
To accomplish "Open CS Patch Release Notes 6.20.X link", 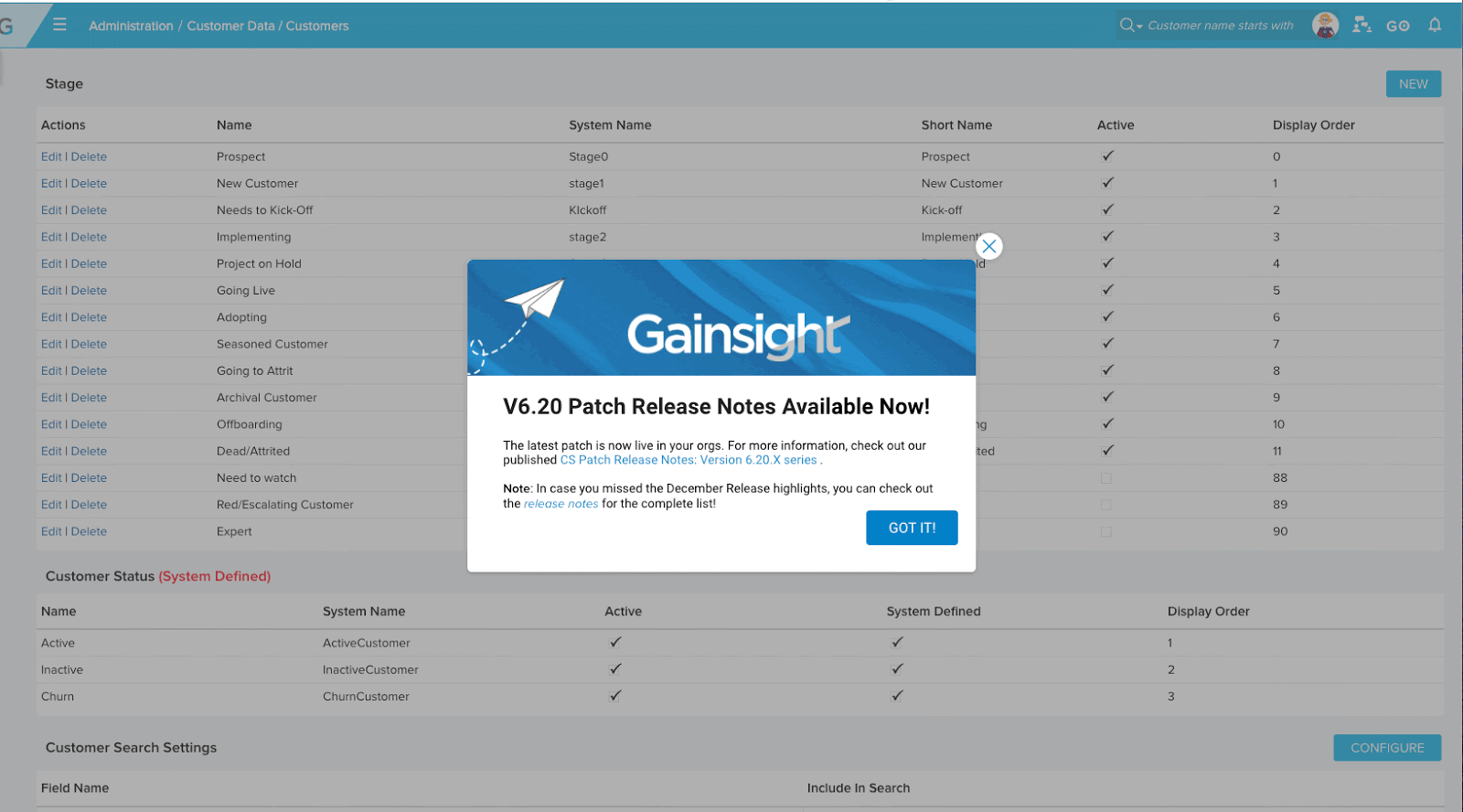I will coord(688,460).
